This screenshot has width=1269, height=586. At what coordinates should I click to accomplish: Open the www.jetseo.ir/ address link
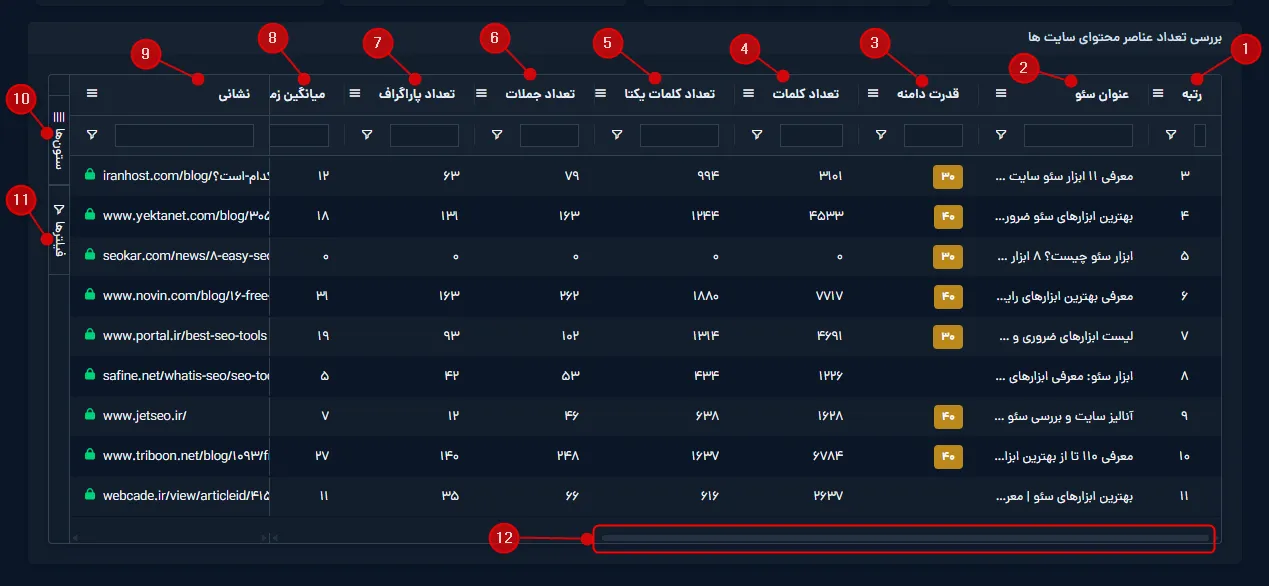[x=145, y=415]
